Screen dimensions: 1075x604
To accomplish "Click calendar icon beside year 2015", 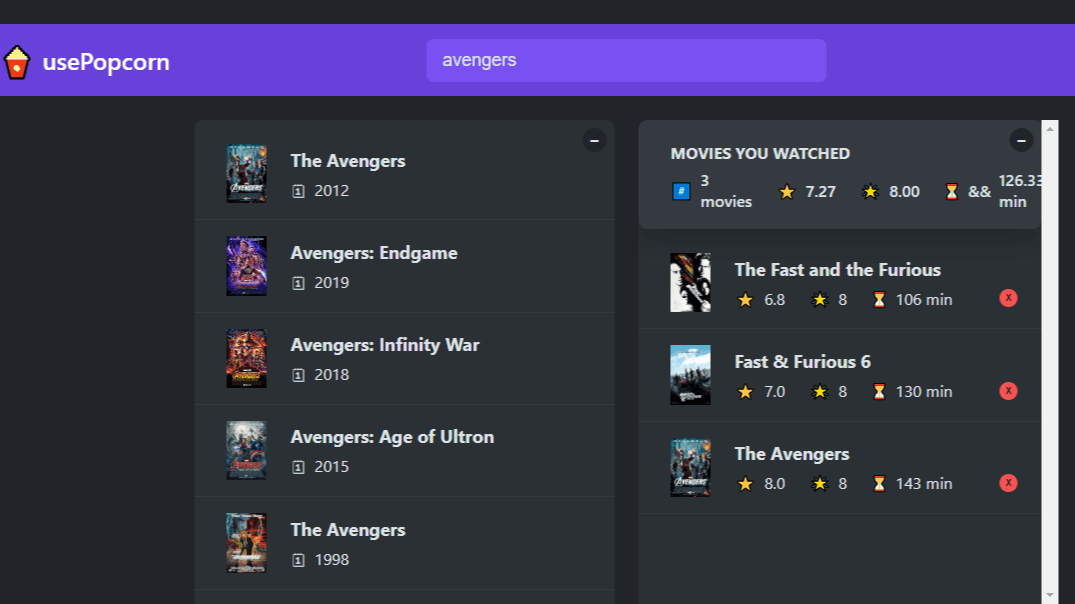I will [298, 467].
